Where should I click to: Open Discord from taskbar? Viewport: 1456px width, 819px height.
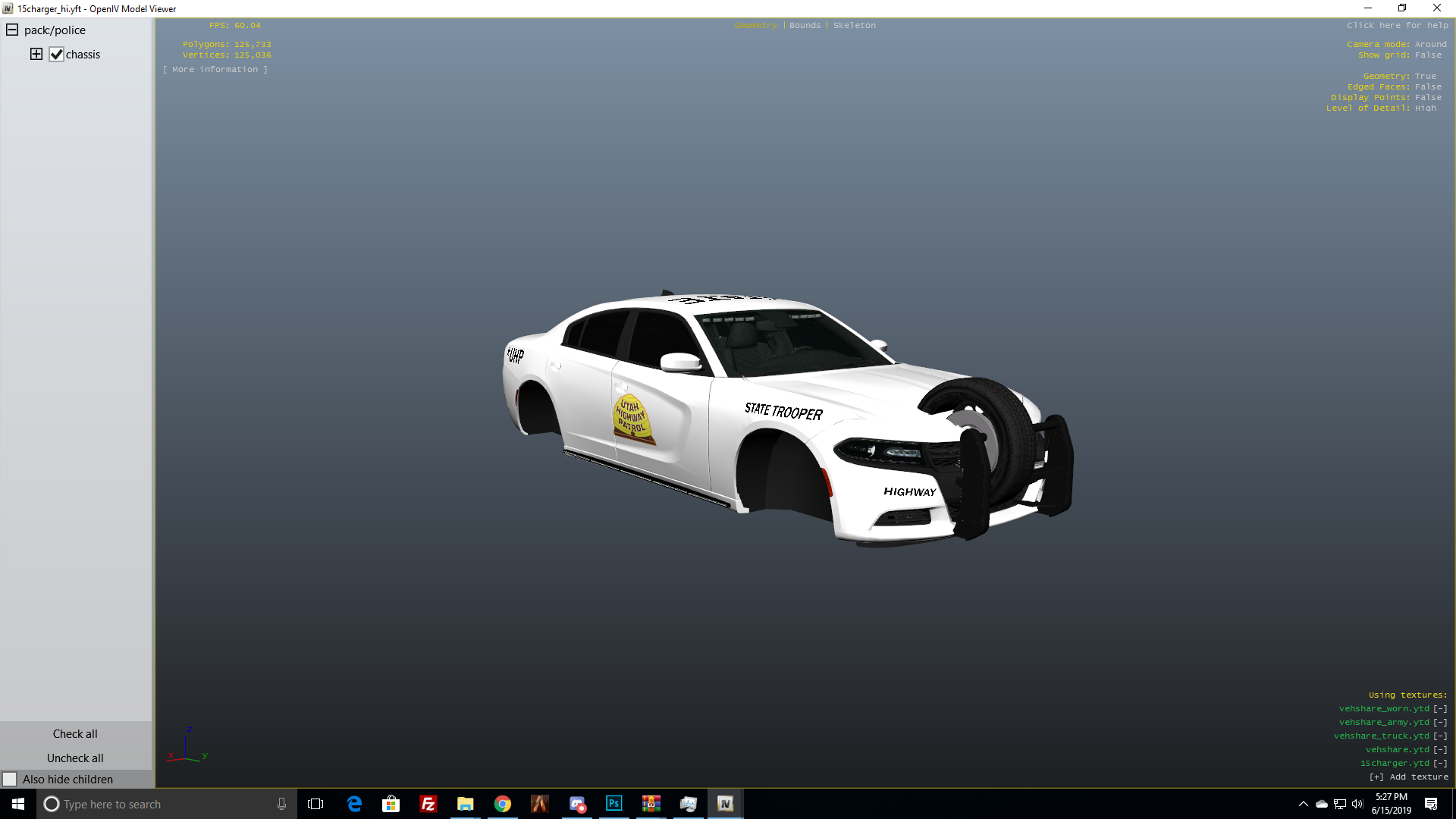click(x=577, y=804)
